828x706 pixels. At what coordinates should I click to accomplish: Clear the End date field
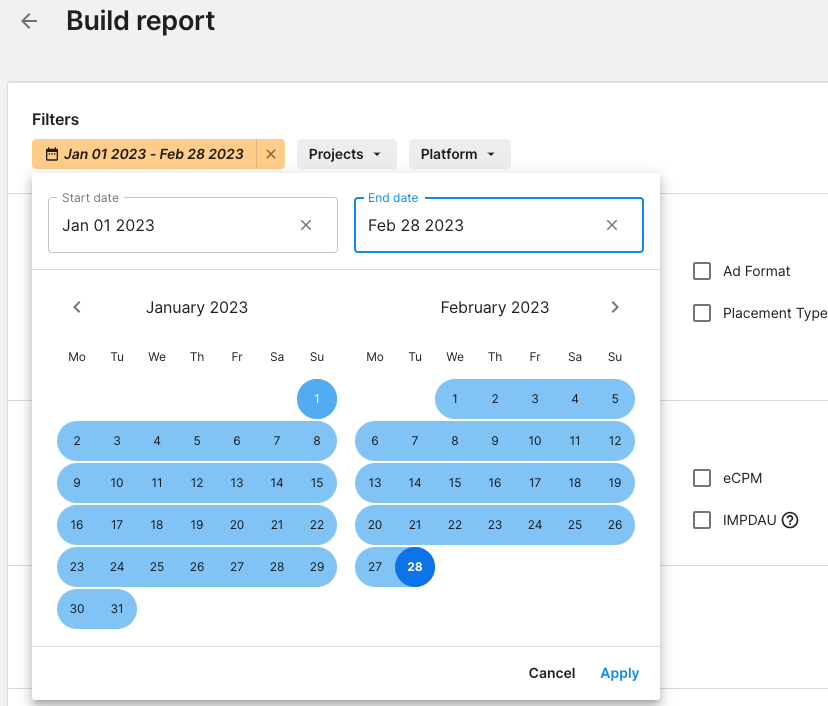coord(612,225)
